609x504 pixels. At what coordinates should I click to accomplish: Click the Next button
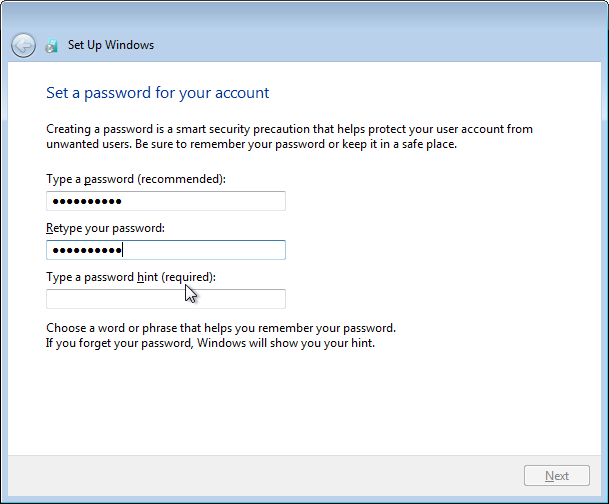557,476
